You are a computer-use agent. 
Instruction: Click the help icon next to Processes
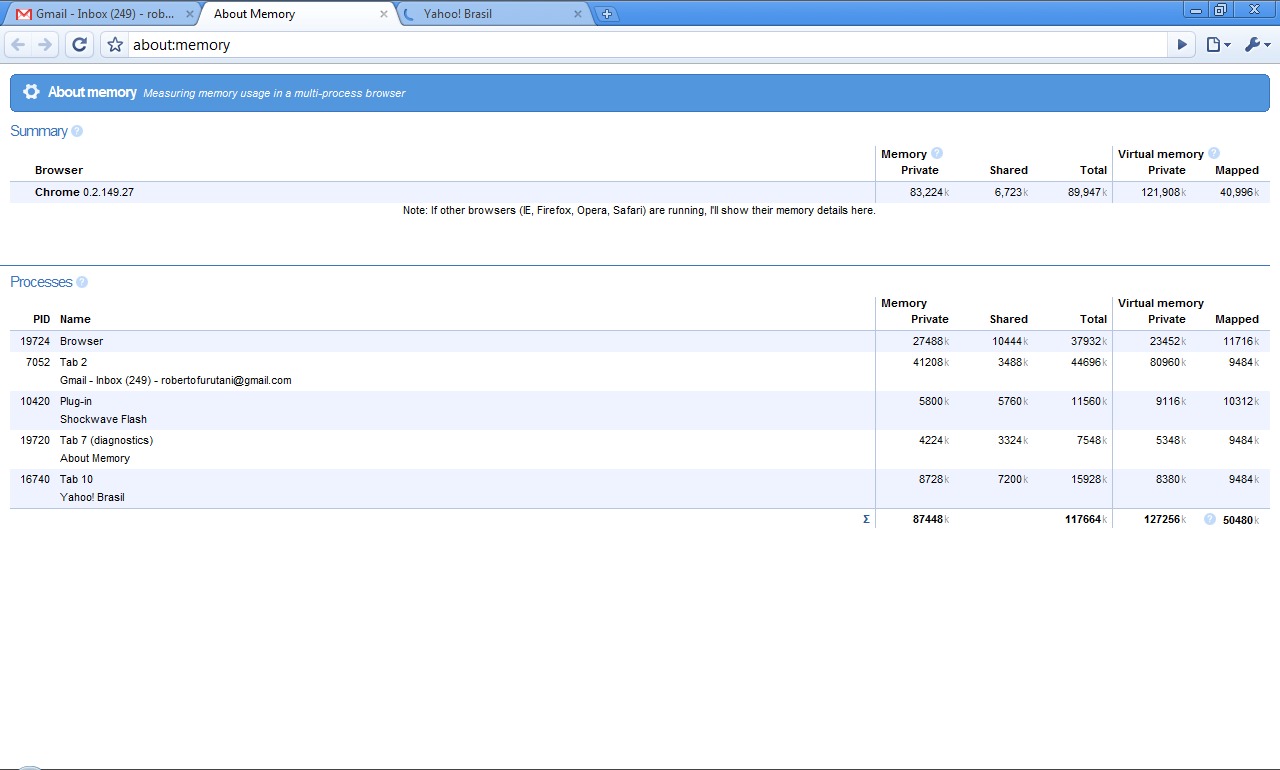coord(82,282)
